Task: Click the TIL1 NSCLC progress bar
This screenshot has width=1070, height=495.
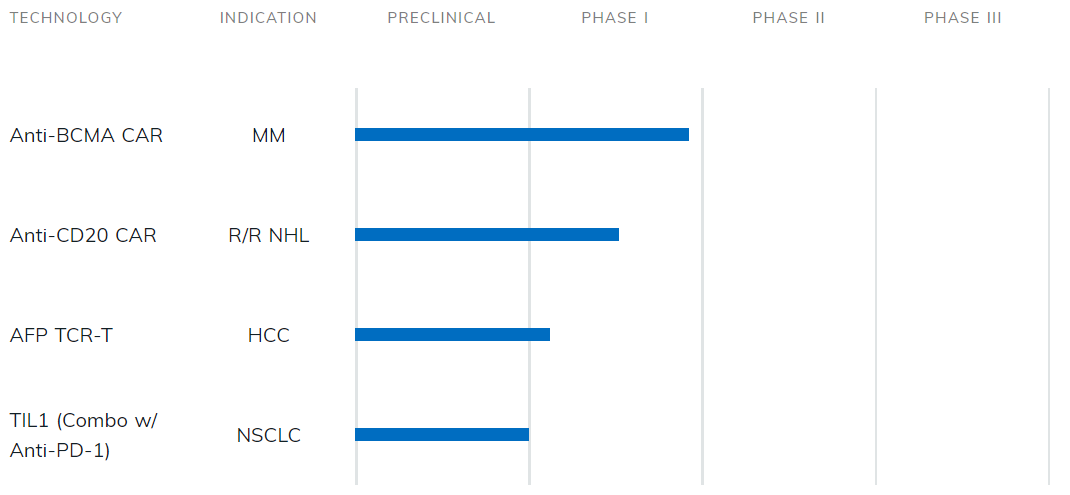Action: click(442, 435)
